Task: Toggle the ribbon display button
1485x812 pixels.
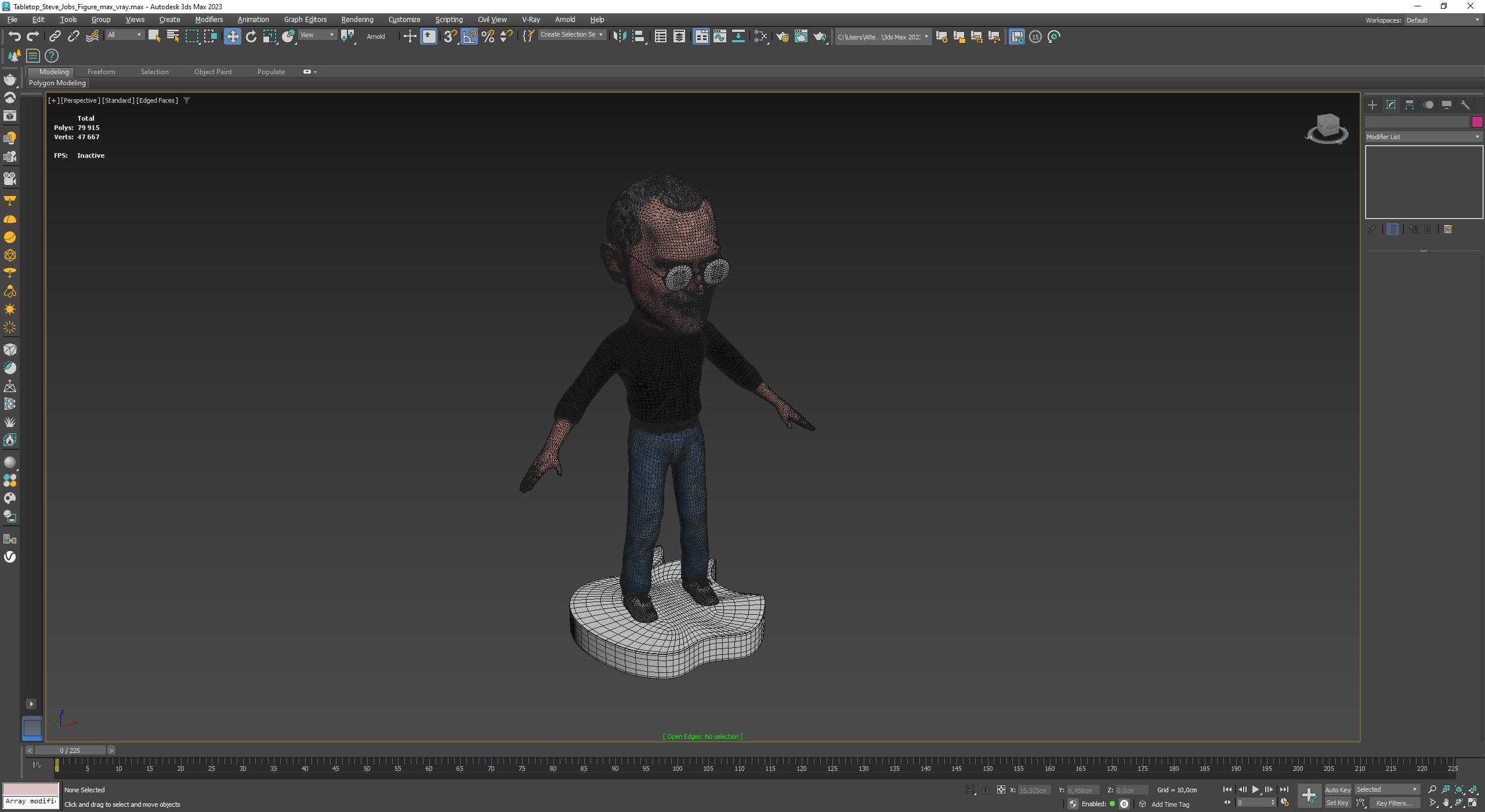Action: click(701, 37)
